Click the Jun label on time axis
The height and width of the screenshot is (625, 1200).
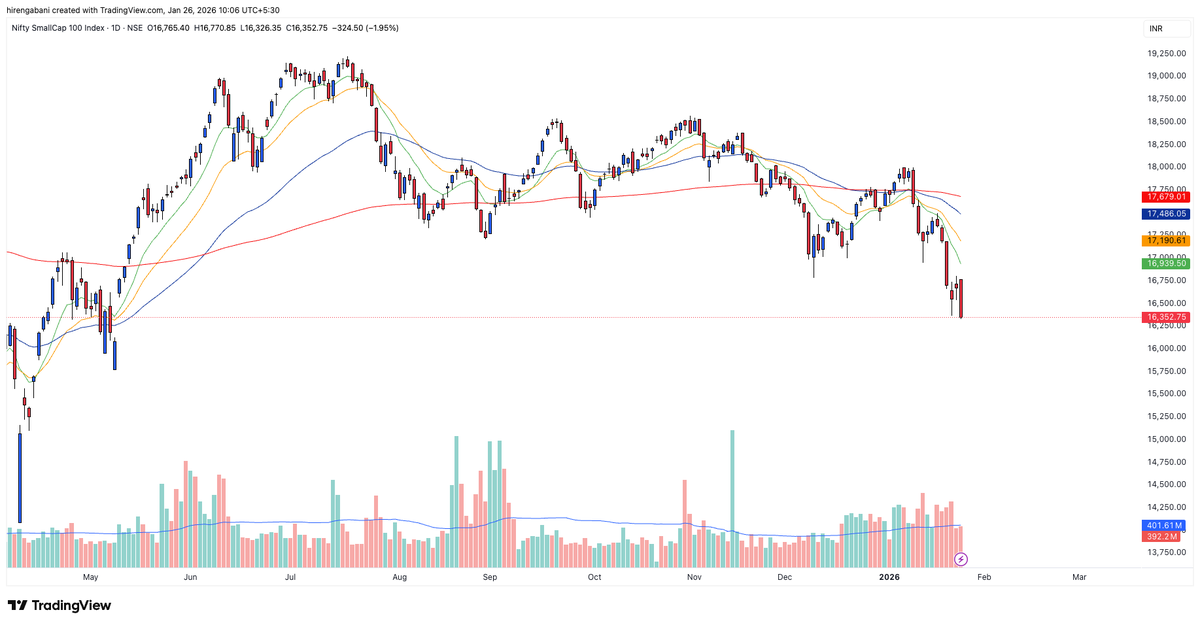tap(190, 577)
